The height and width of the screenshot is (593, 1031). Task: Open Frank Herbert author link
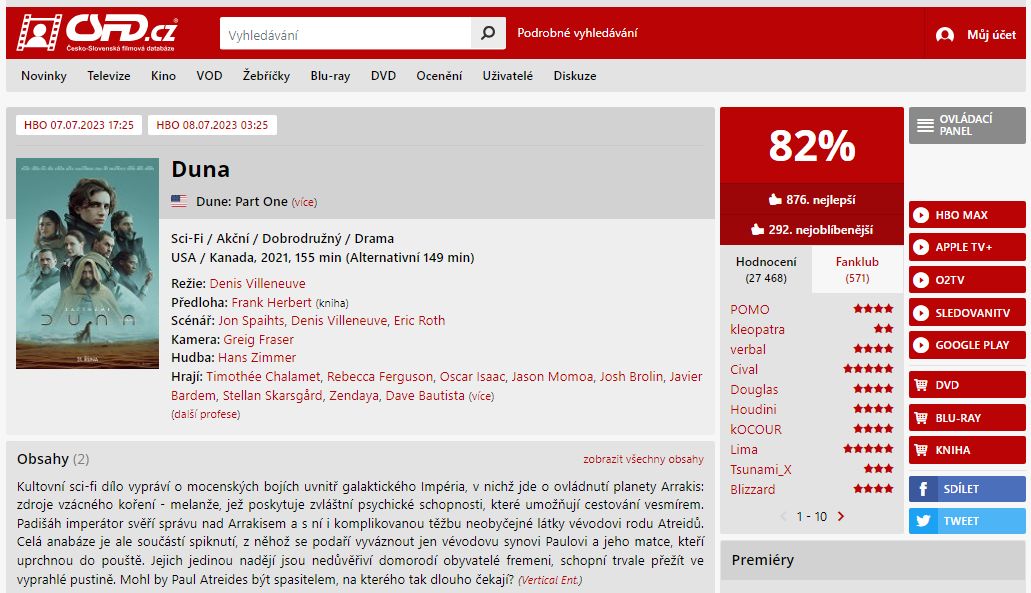tap(272, 302)
